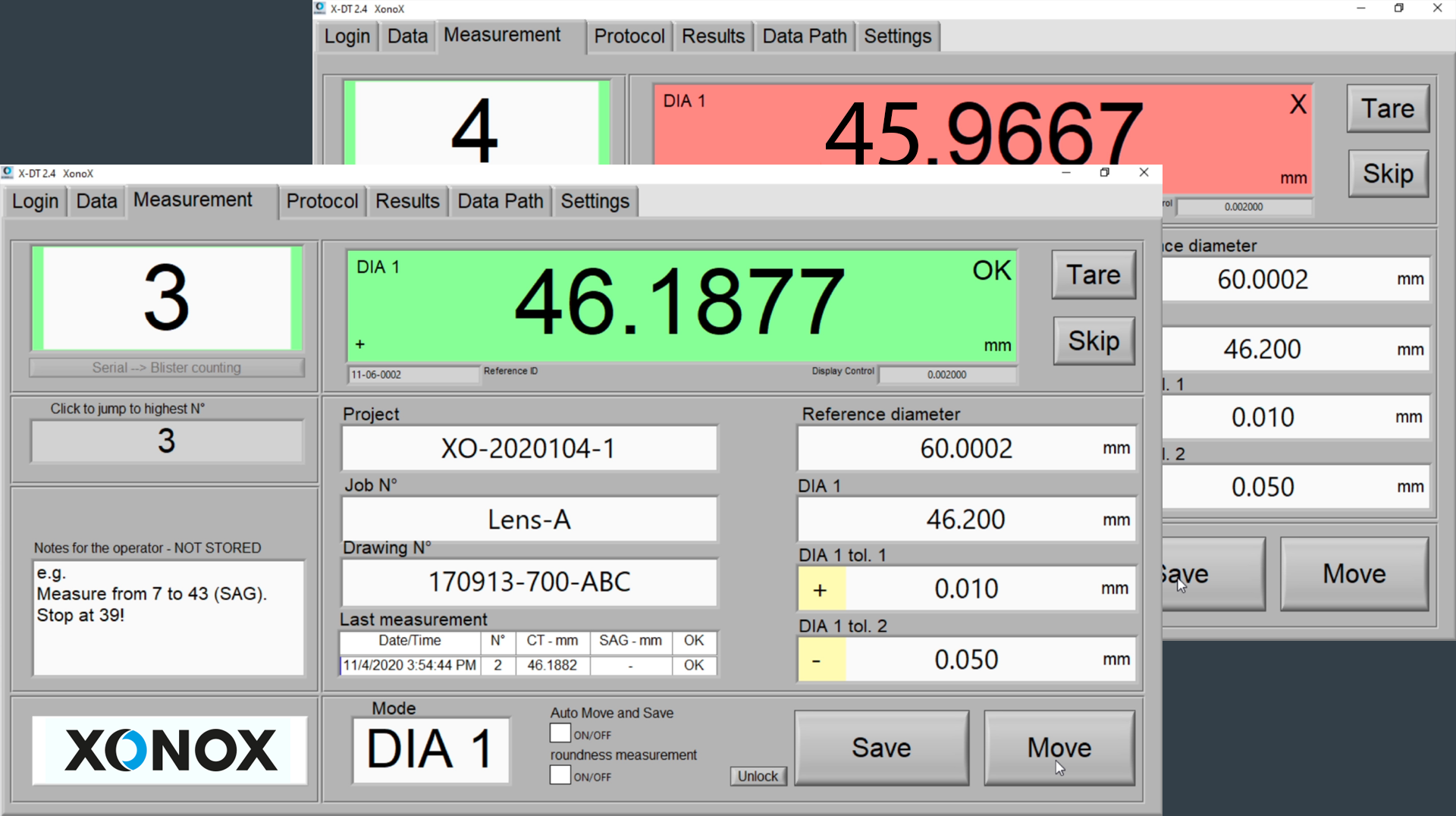Click the Skip button in front window
Viewport: 1456px width, 816px height.
1093,341
